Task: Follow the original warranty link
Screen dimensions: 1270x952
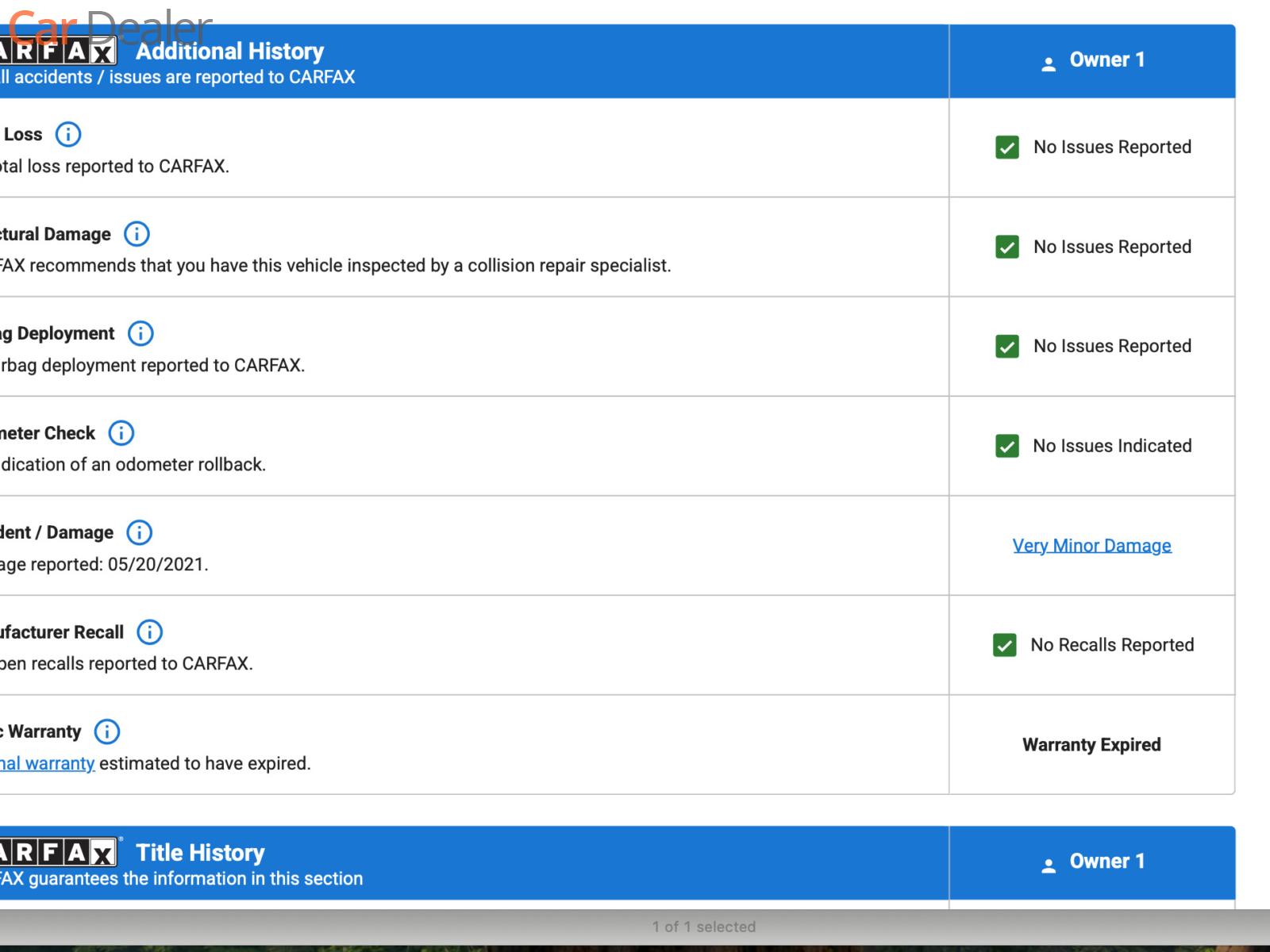Action: point(48,763)
